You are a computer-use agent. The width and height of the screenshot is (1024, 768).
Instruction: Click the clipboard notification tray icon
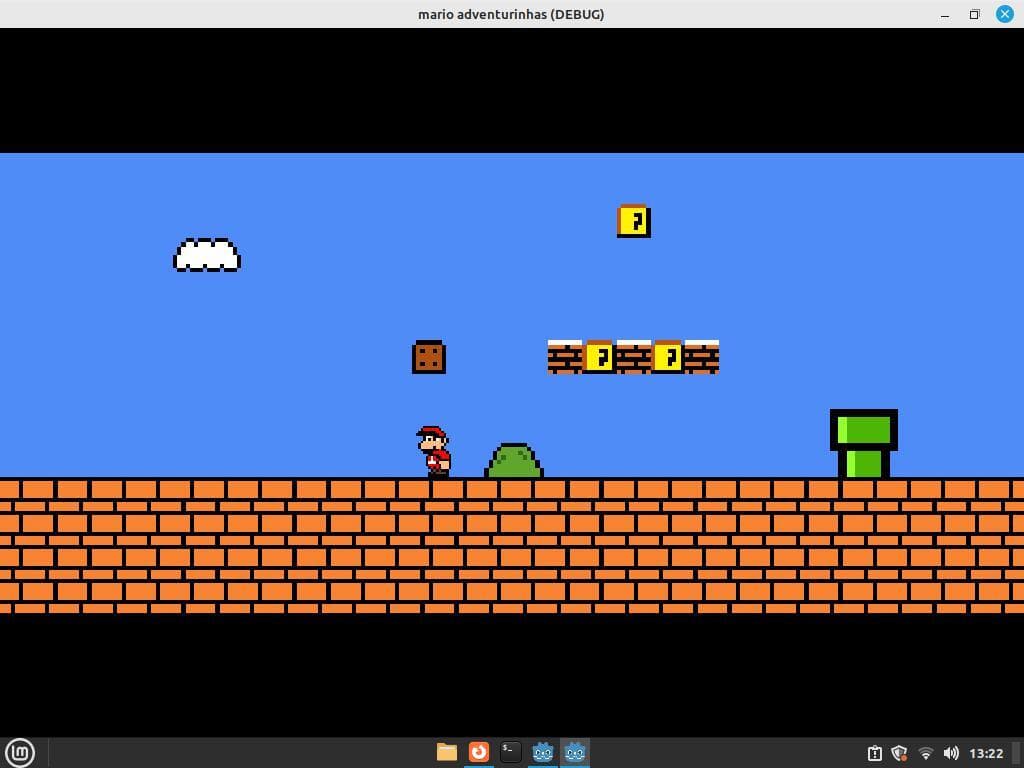coord(874,753)
